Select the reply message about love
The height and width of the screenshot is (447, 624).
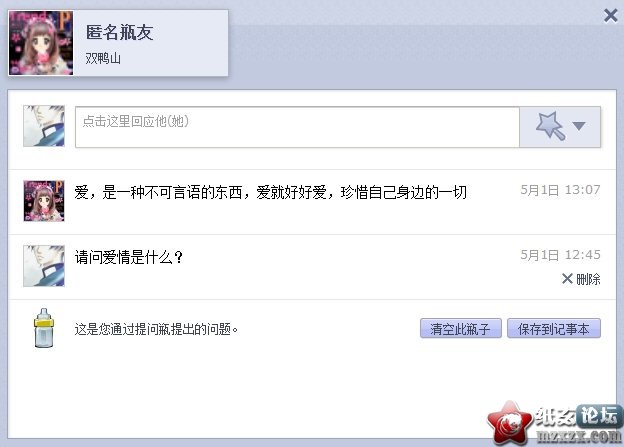pyautogui.click(x=271, y=193)
